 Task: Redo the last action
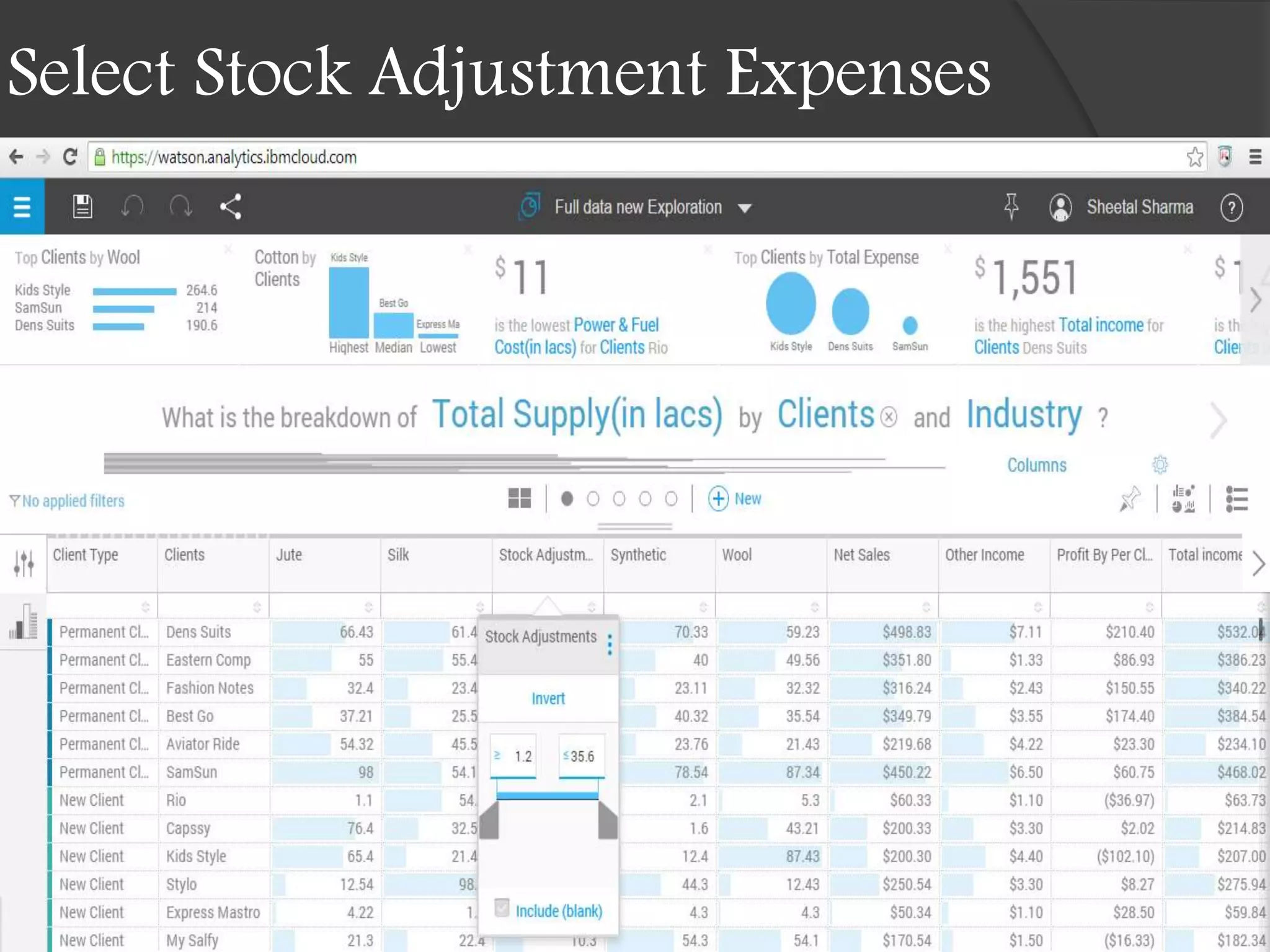pos(180,206)
